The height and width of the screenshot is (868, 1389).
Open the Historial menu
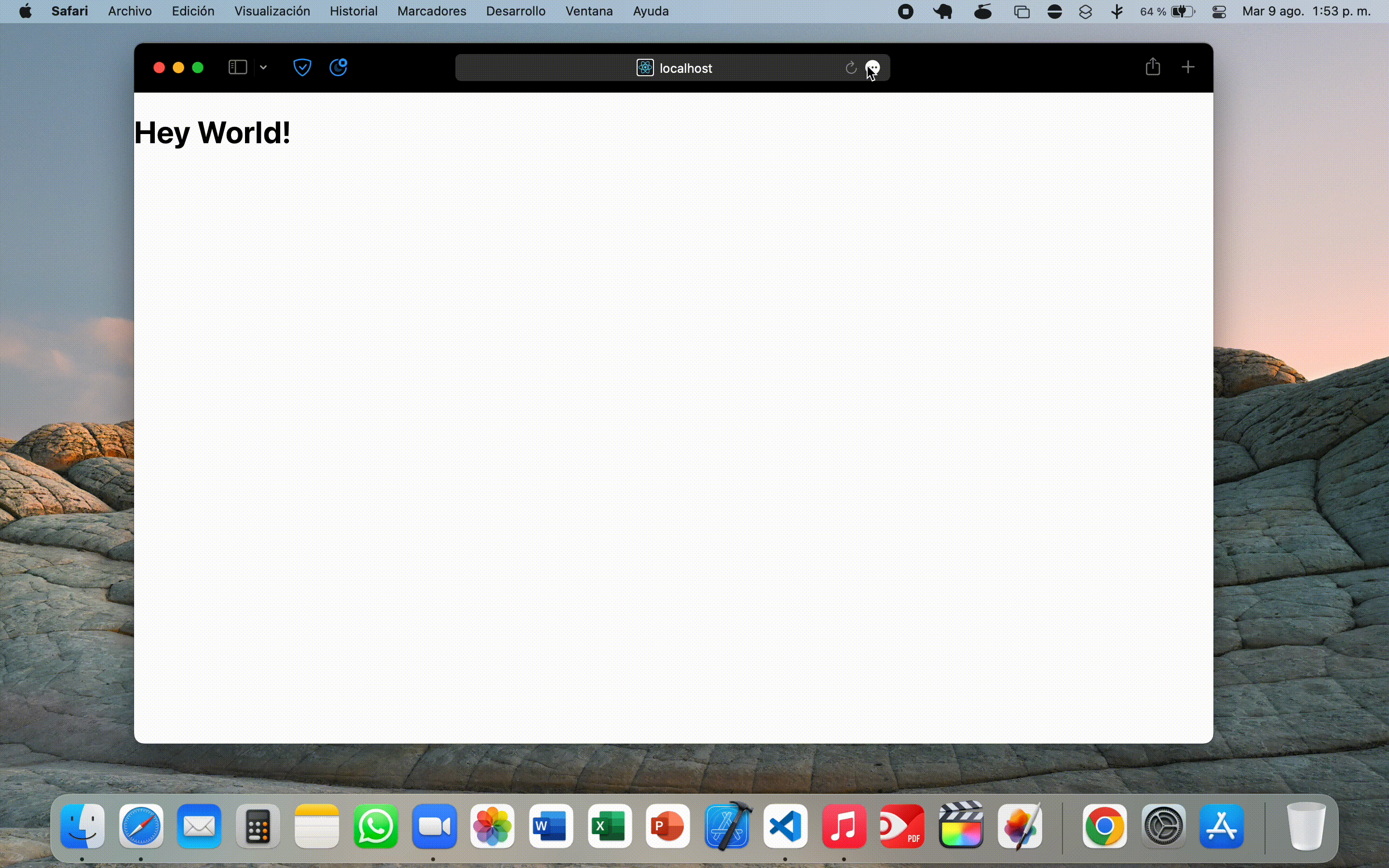(x=354, y=12)
